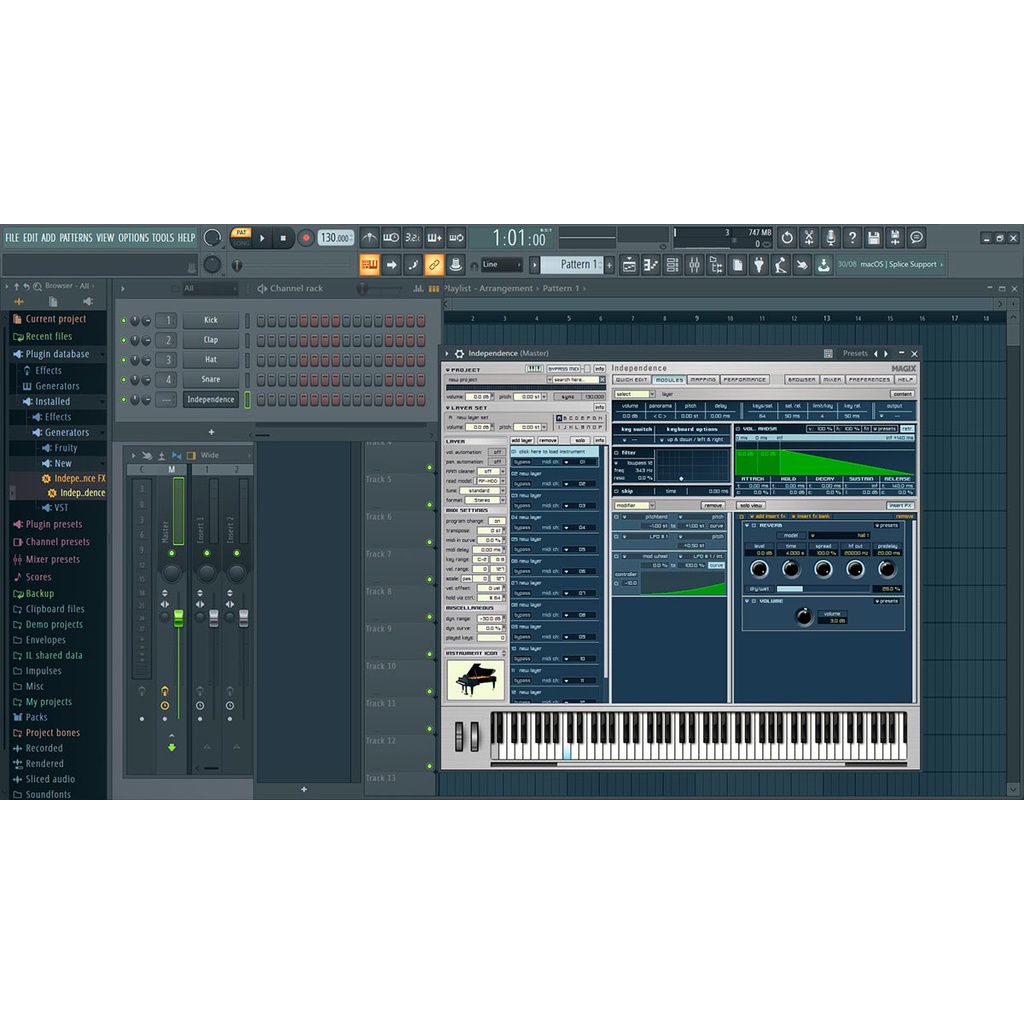The image size is (1024, 1024).
Task: Open the OPTIONS menu
Action: coord(133,238)
